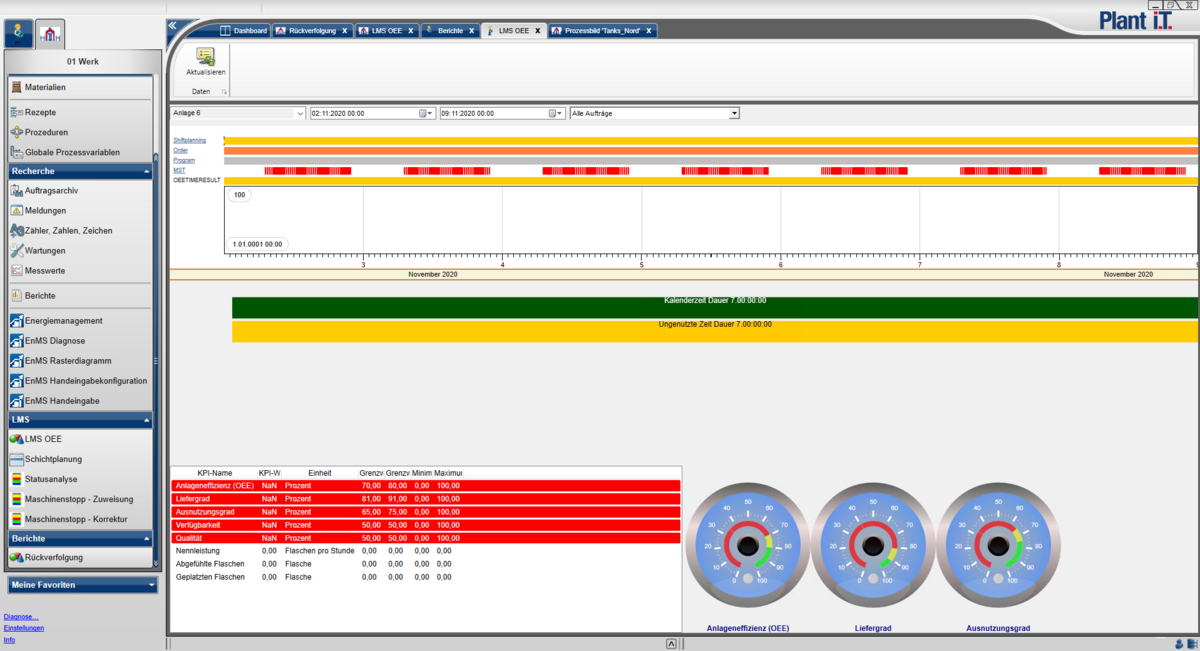Viewport: 1200px width, 651px height.
Task: Open the Alle Aufträge dropdown
Action: pyautogui.click(x=734, y=114)
